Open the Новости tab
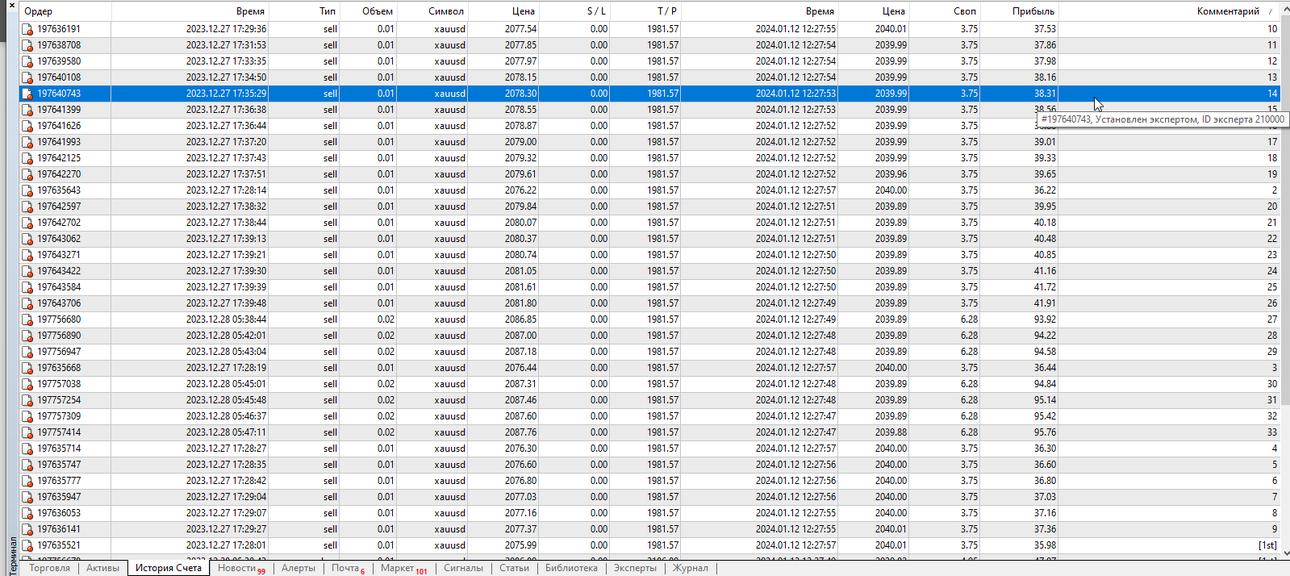 pyautogui.click(x=240, y=568)
